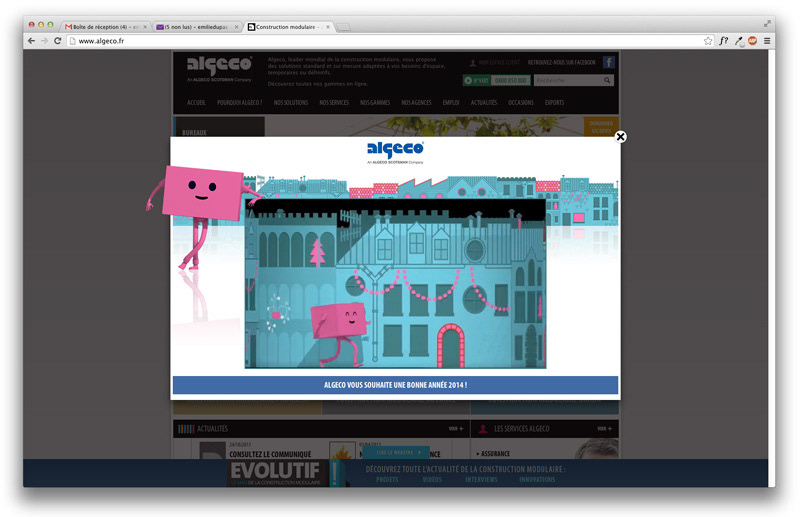Click the Facebook icon in site header
The height and width of the screenshot is (517, 800).
click(x=608, y=62)
